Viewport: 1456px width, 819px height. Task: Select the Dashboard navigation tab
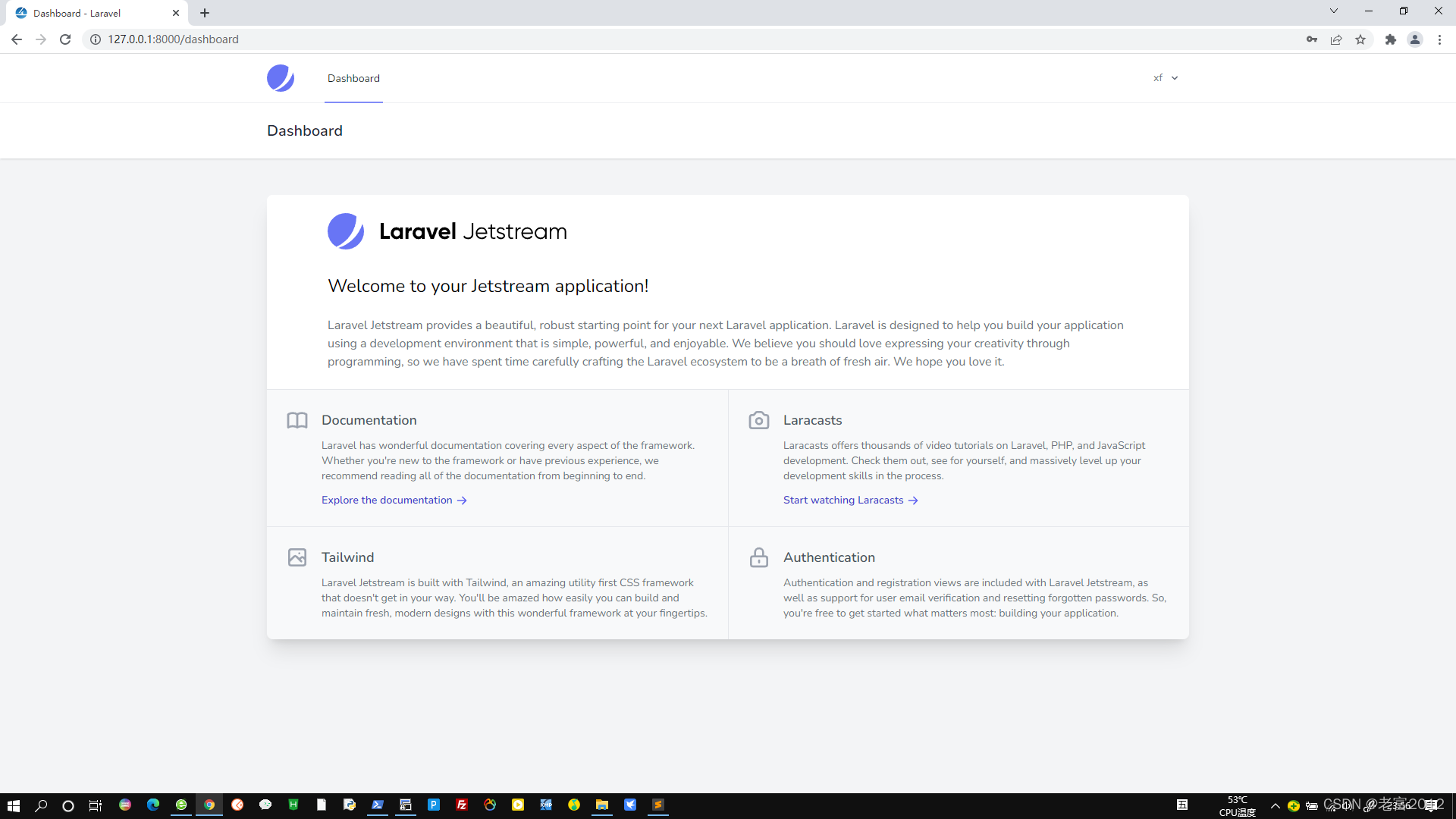tap(353, 78)
